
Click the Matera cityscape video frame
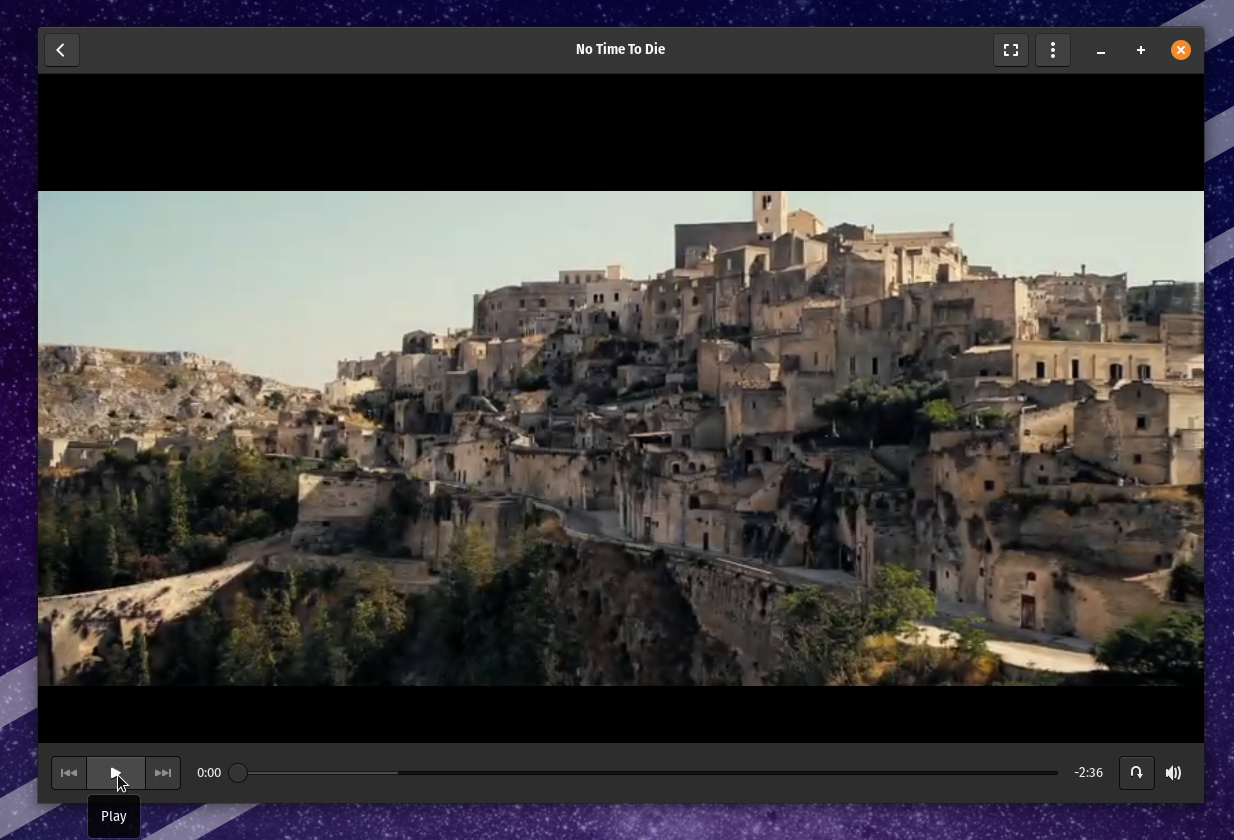[x=620, y=438]
